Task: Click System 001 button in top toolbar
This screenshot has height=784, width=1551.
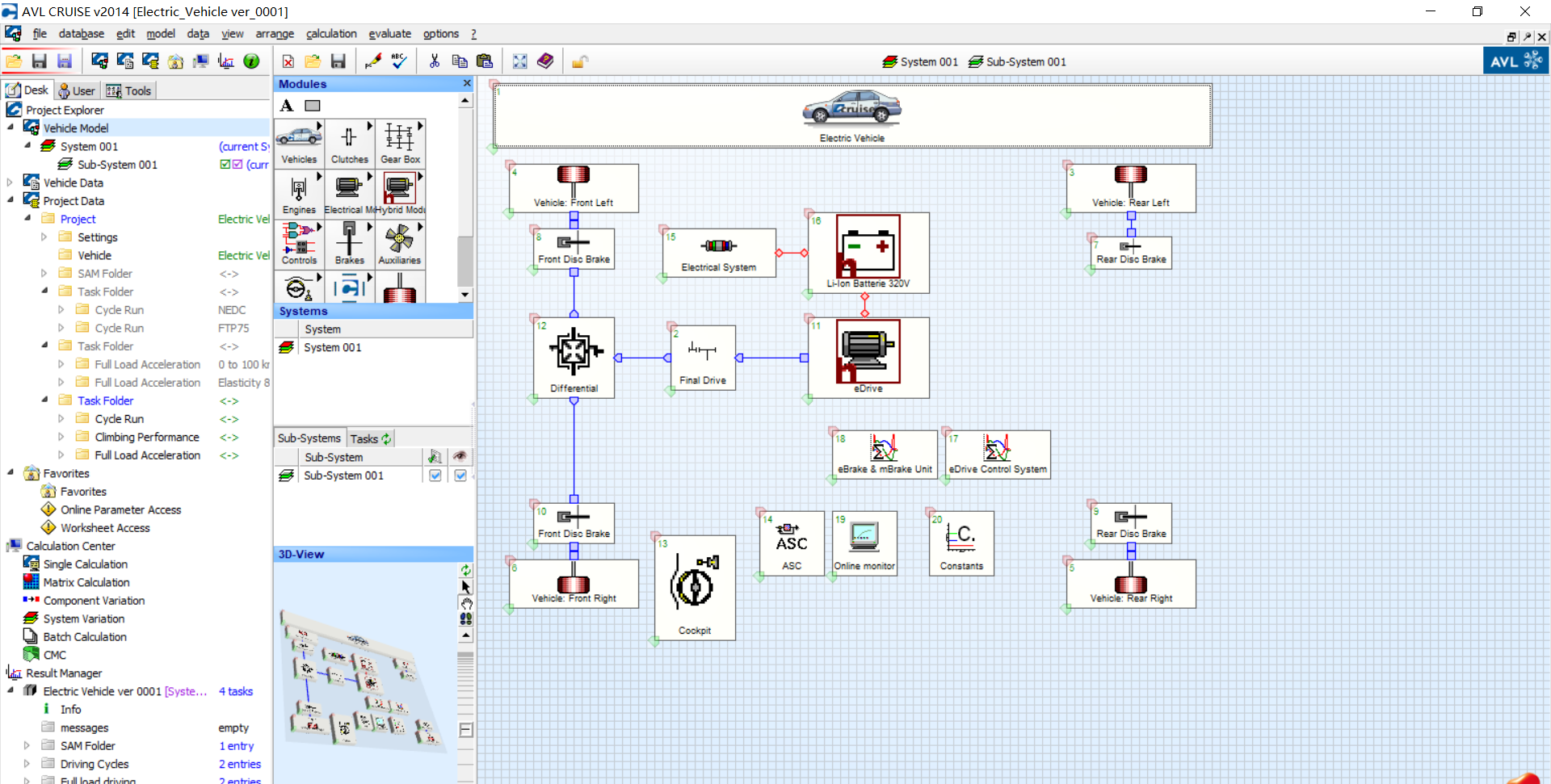Action: [x=920, y=62]
